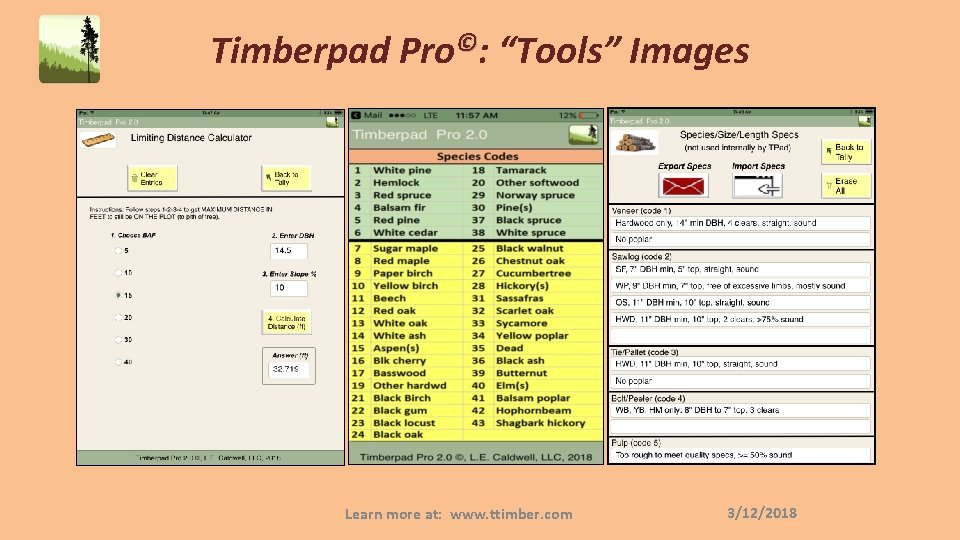Click the Bolt/Peeler 'WB, YB, HM only' field
The image size is (960, 540).
pyautogui.click(x=740, y=410)
